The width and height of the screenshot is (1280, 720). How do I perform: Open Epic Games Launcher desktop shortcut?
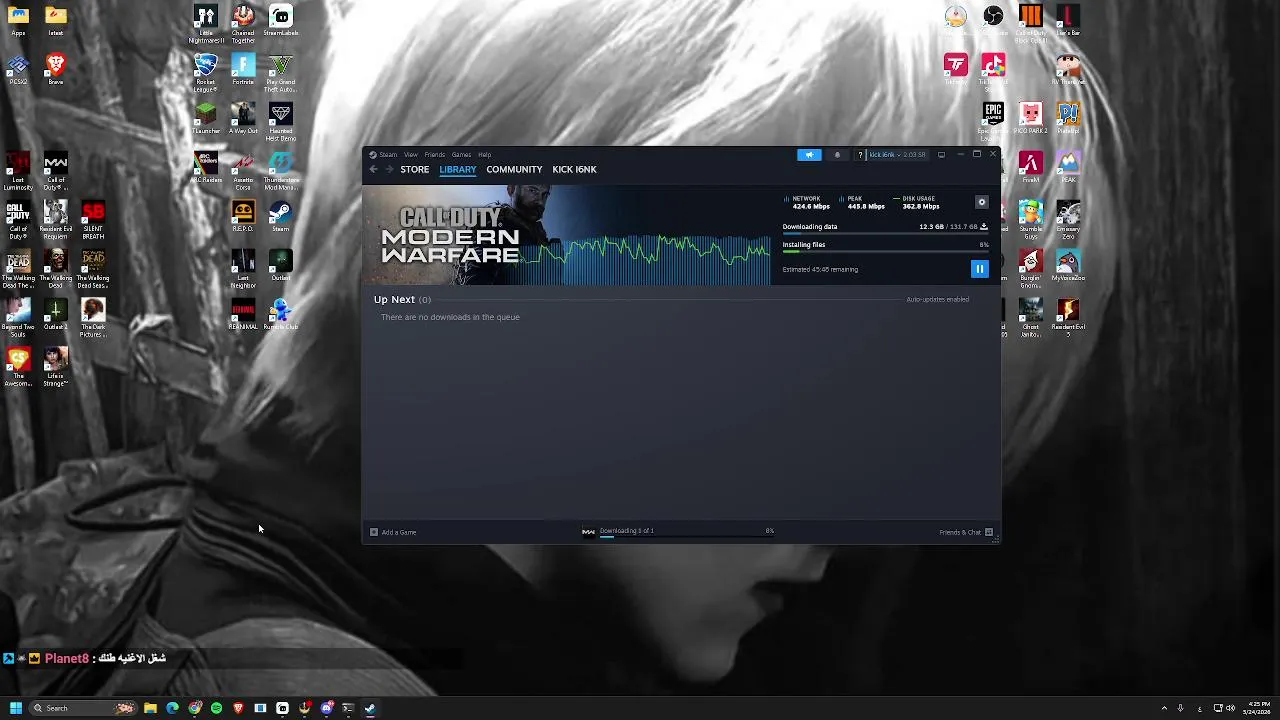993,123
